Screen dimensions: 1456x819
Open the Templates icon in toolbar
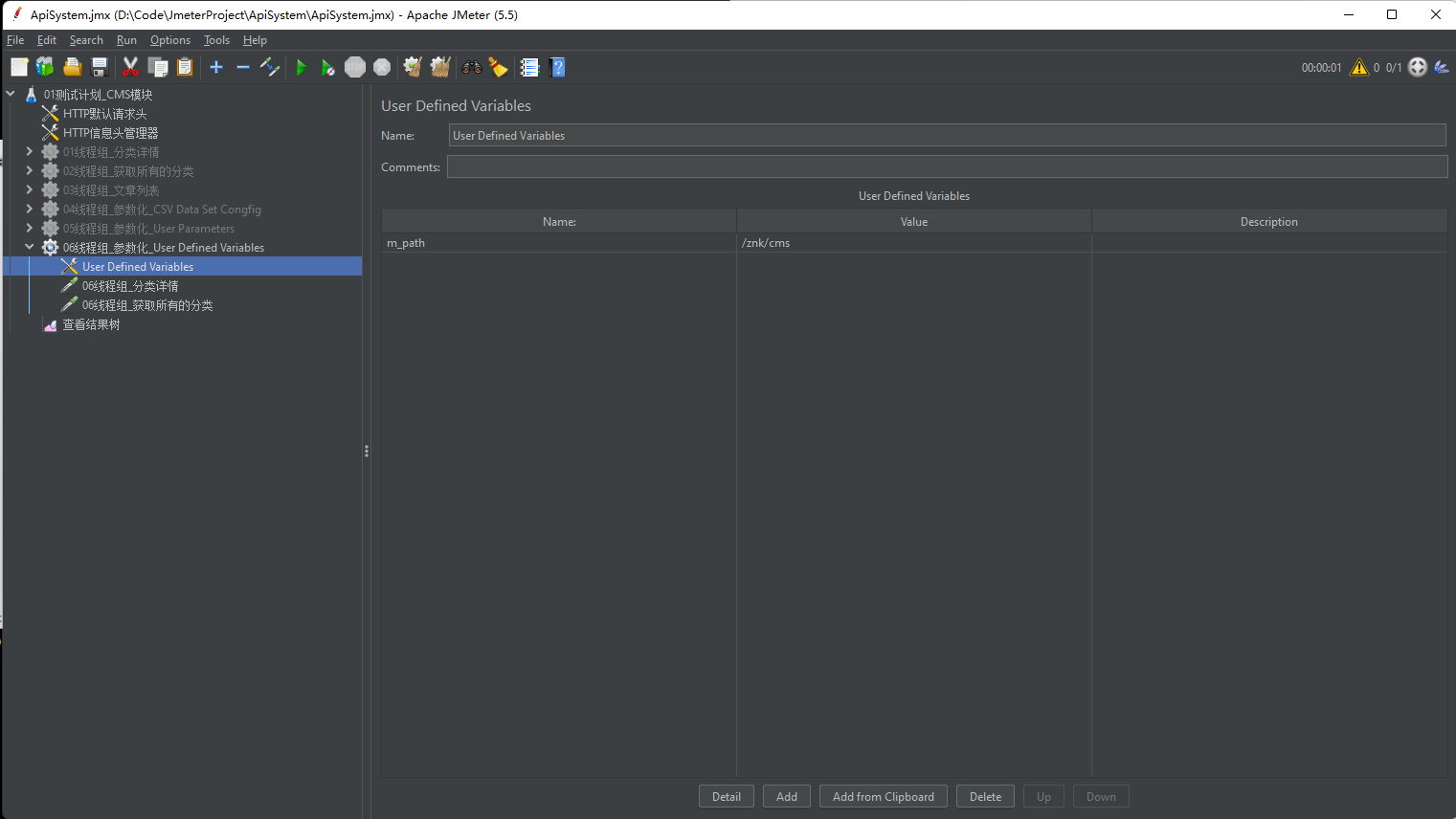45,67
